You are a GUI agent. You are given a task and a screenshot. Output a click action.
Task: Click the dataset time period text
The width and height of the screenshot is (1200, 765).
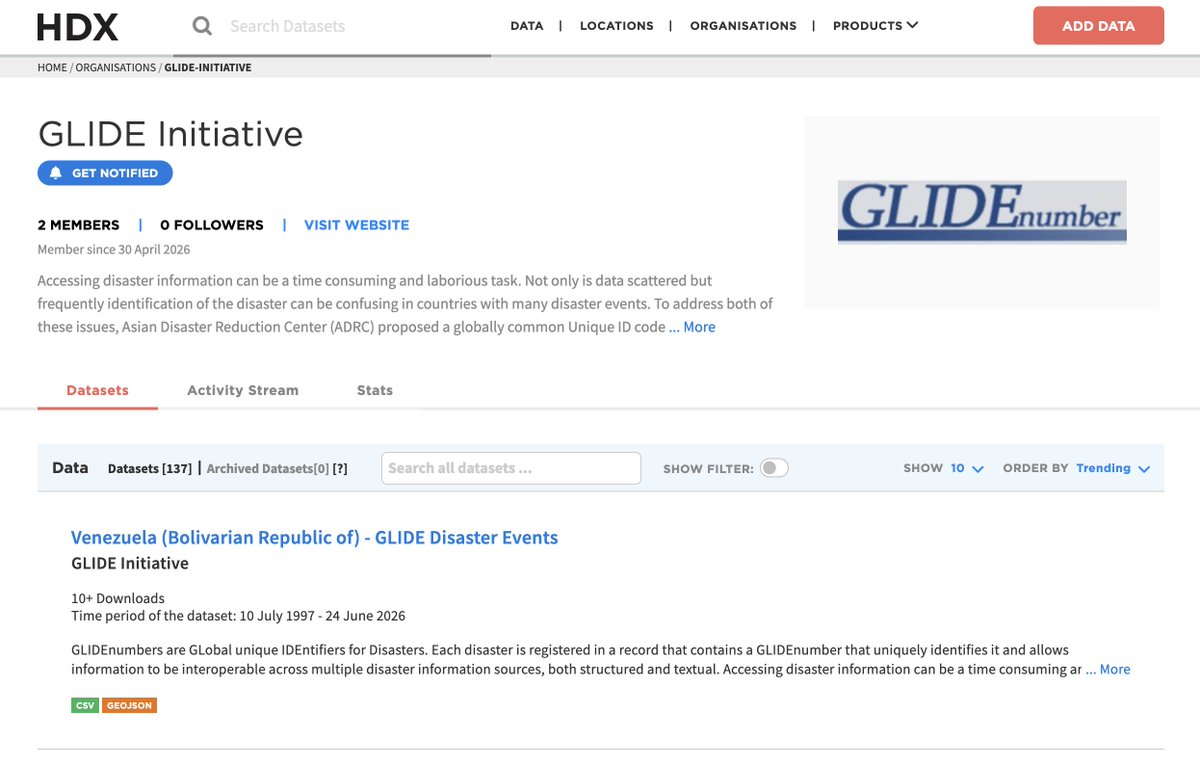coord(238,615)
